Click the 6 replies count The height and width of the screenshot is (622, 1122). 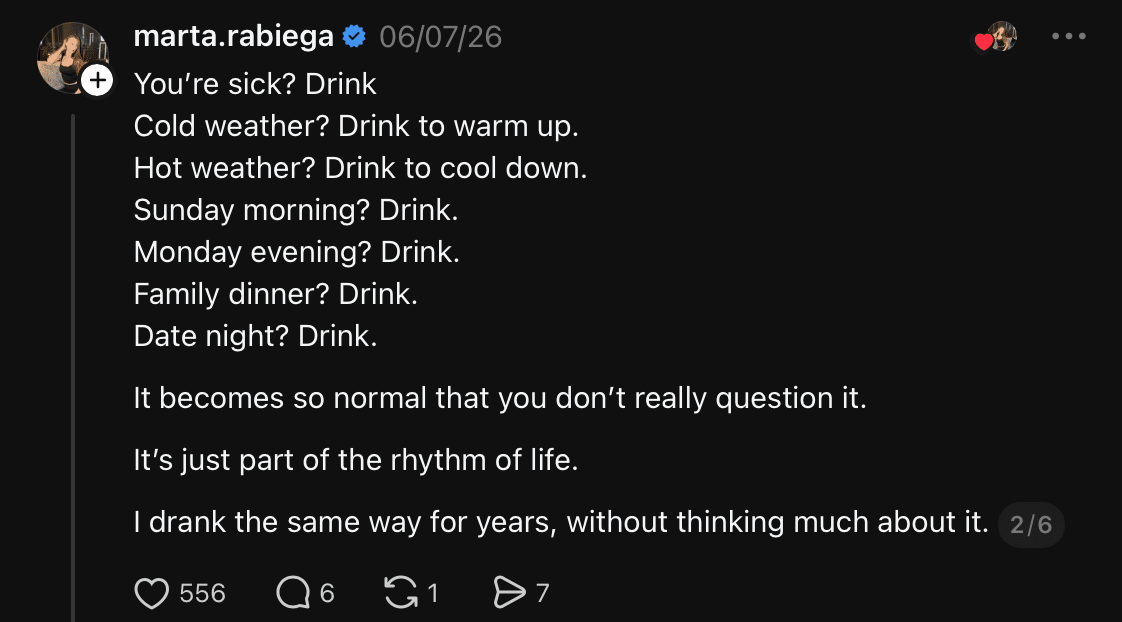pos(327,593)
